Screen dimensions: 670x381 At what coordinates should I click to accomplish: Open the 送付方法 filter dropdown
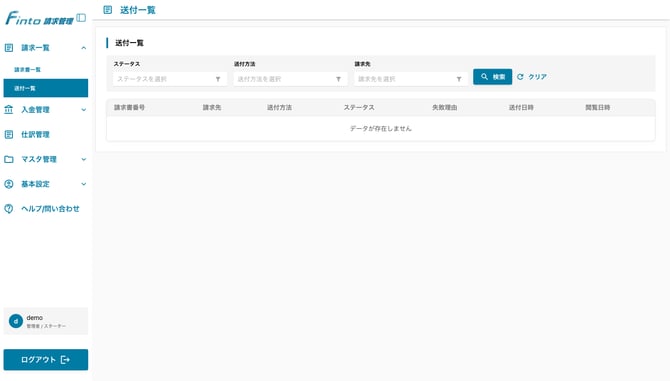tap(290, 79)
